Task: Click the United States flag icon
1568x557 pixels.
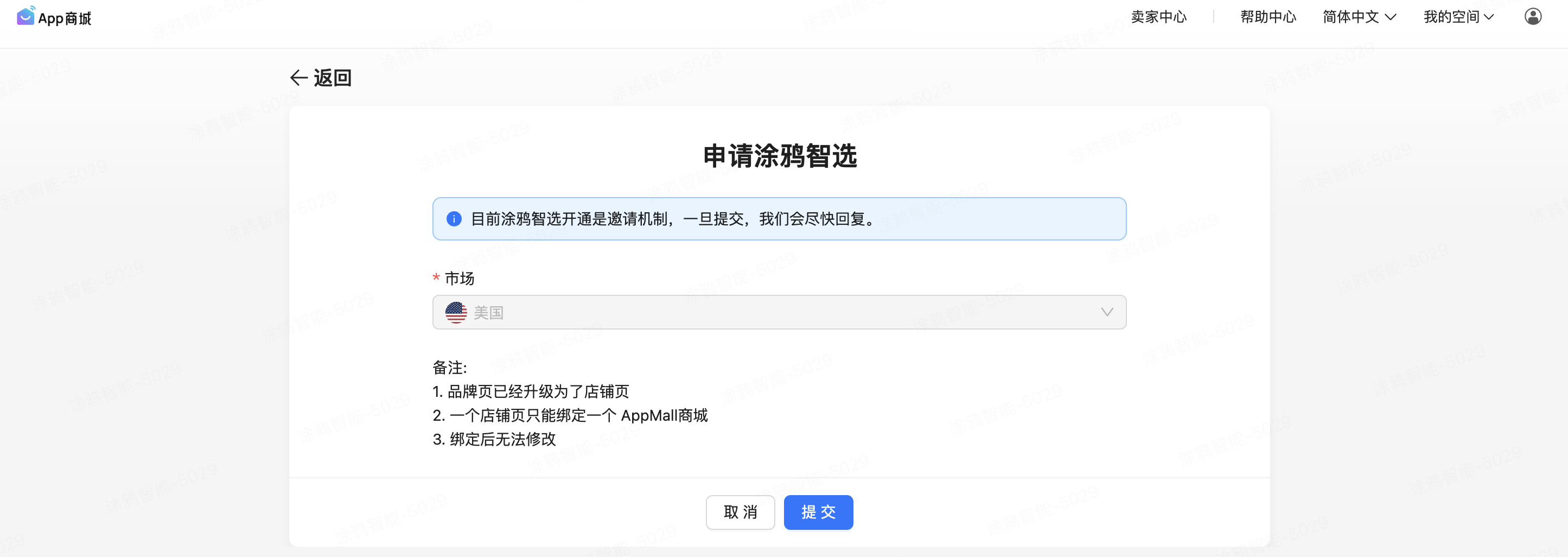Action: (456, 313)
